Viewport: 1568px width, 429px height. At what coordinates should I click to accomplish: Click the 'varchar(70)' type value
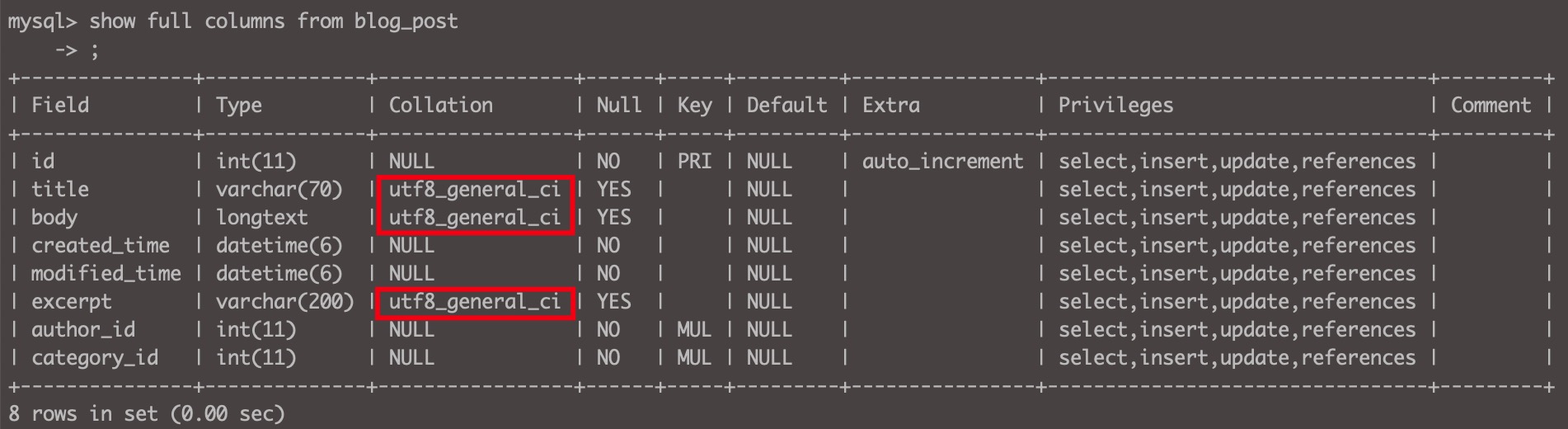pyautogui.click(x=279, y=190)
